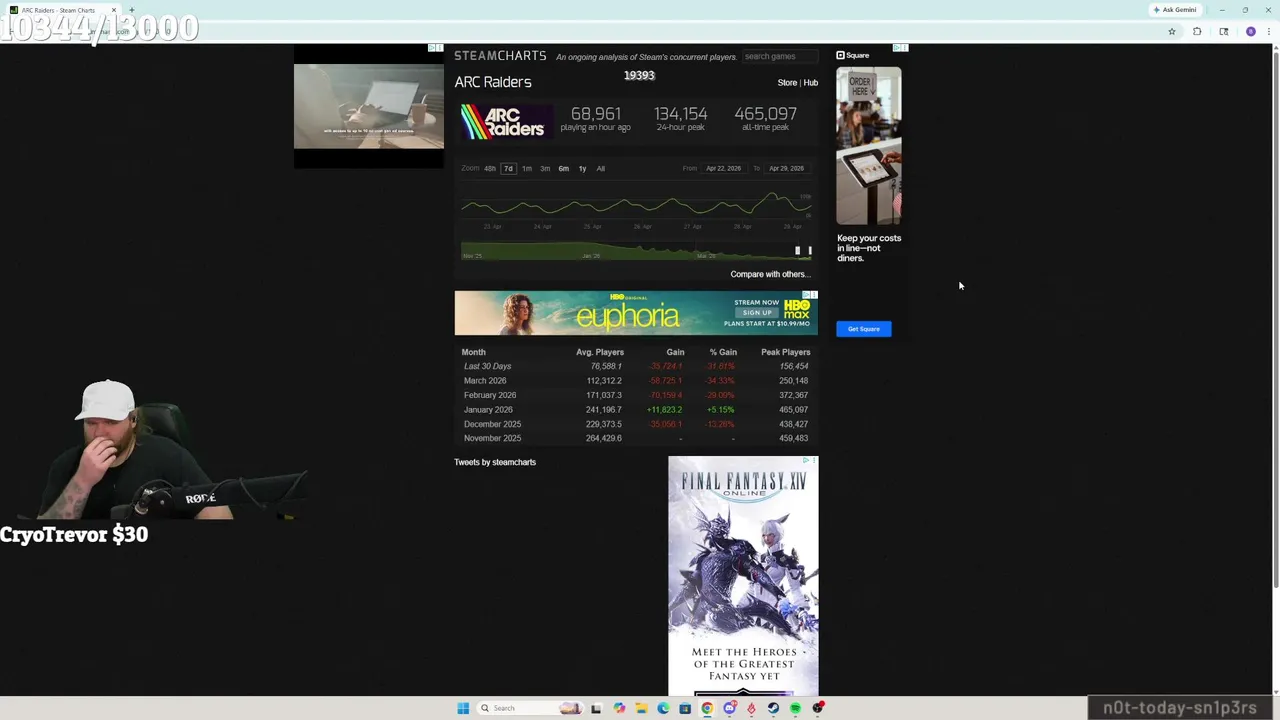Grab the left navigator range handle

pos(798,251)
